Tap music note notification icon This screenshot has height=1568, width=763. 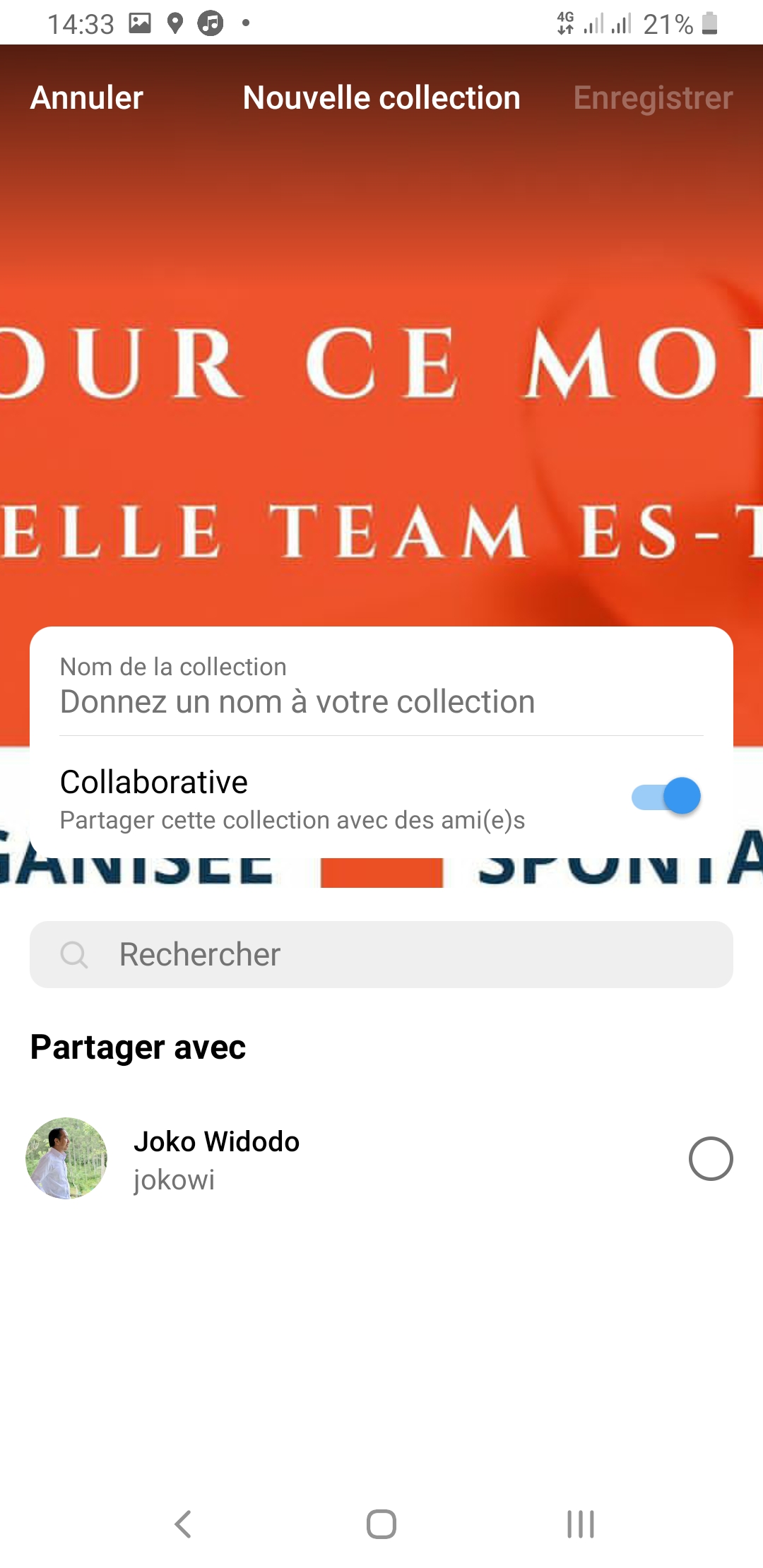point(210,23)
